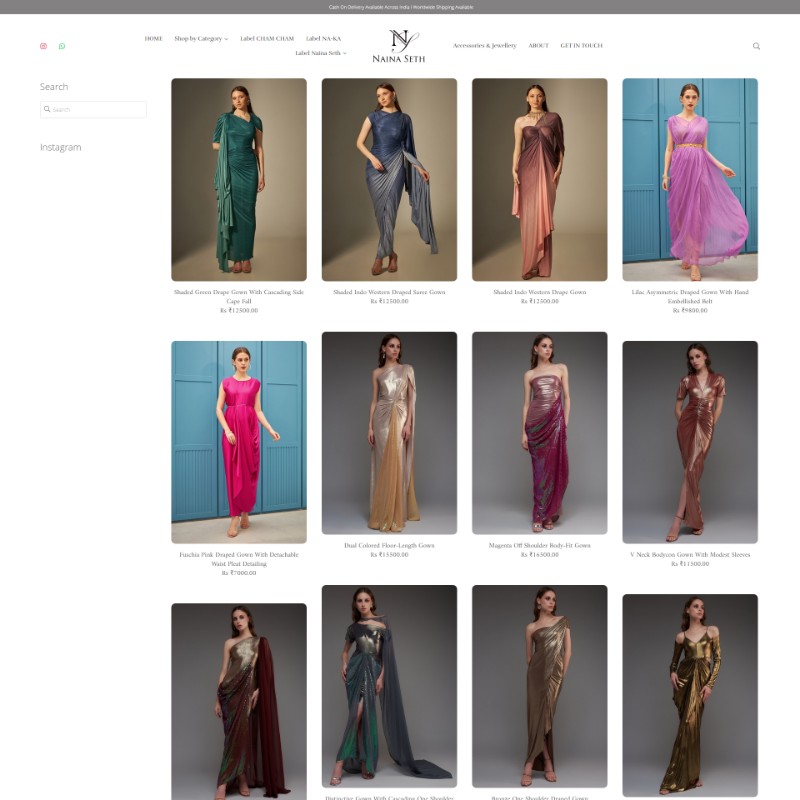Open the Magenta Off Shoulder Body-Fit Gown link
The height and width of the screenshot is (800, 800).
(x=539, y=545)
